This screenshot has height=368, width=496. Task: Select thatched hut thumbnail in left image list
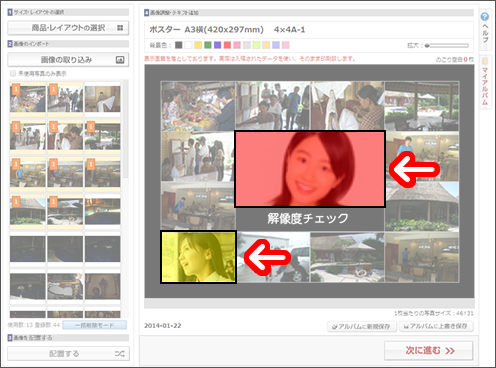[28, 211]
